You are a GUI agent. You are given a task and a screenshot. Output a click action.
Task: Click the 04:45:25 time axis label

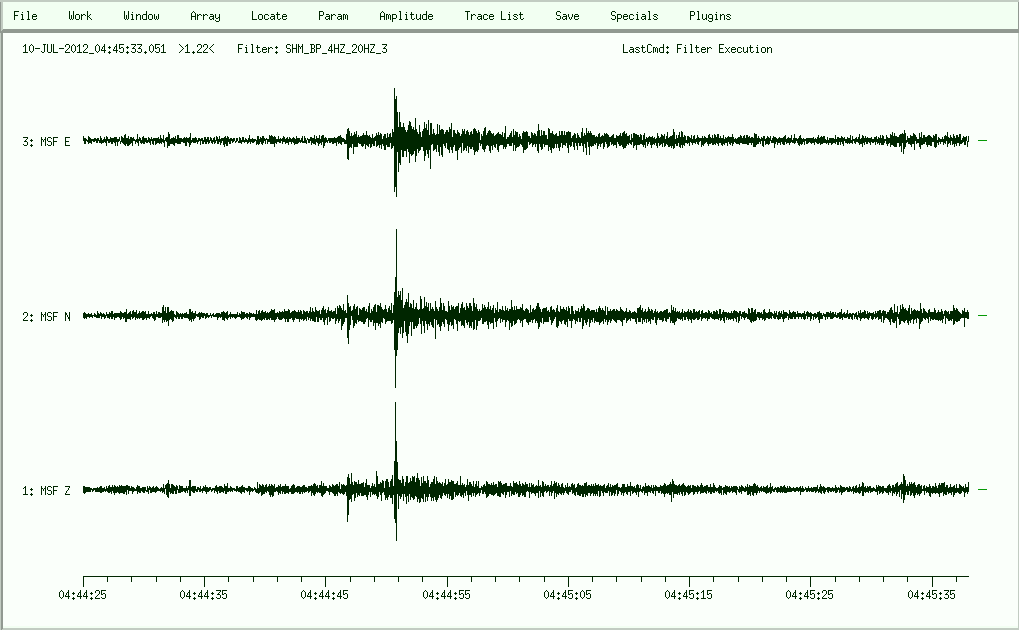coord(811,594)
